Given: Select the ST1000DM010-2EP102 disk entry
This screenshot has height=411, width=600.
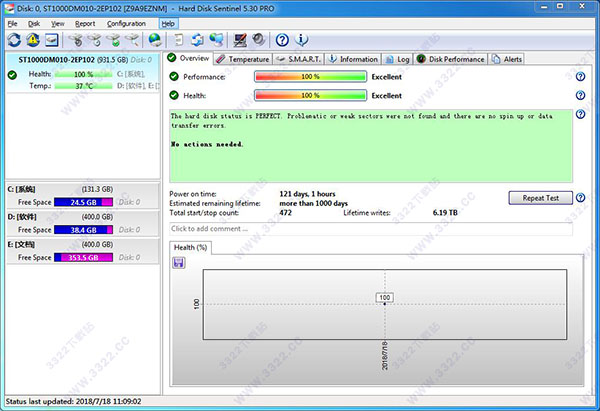Looking at the screenshot, I should click(83, 72).
